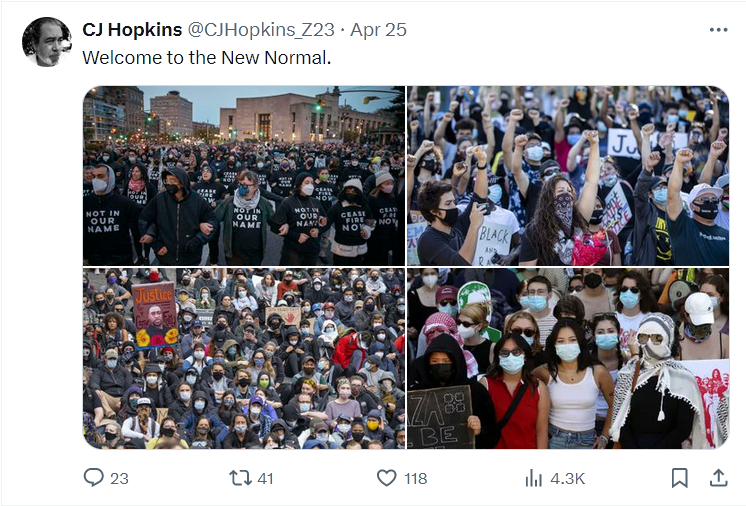
Task: Open the photo of masked women in the white tank top
Action: (x=568, y=358)
